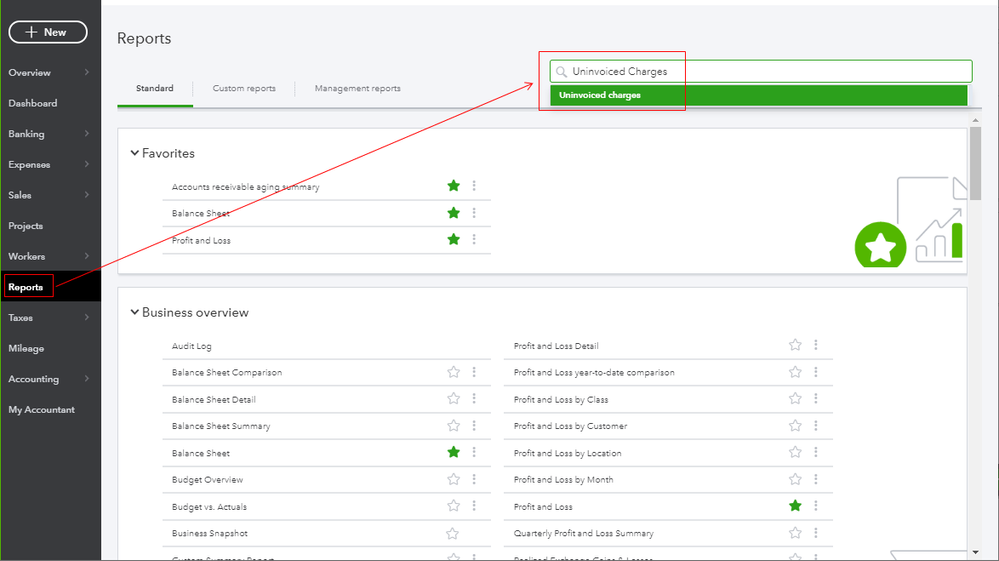Open more options for Profit and Loss year-to-date comparison
Image resolution: width=999 pixels, height=561 pixels.
tap(816, 372)
